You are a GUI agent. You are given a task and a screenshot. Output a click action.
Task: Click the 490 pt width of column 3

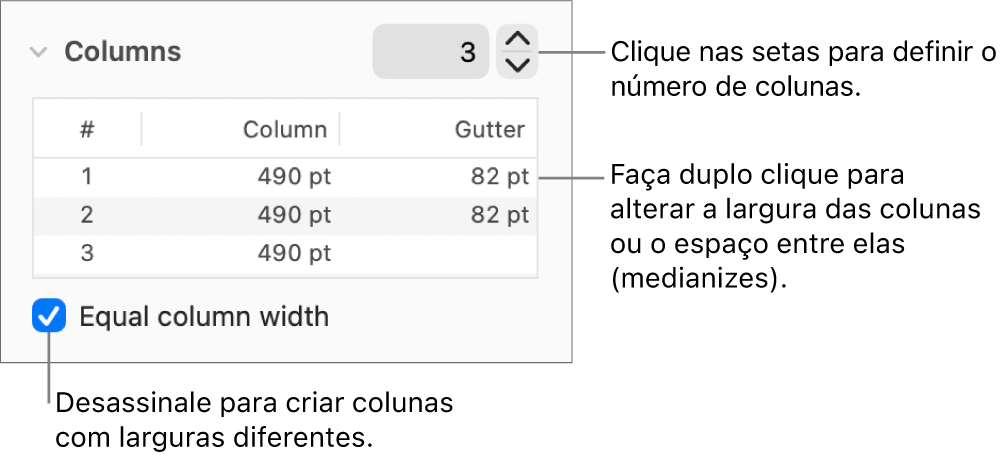(294, 253)
